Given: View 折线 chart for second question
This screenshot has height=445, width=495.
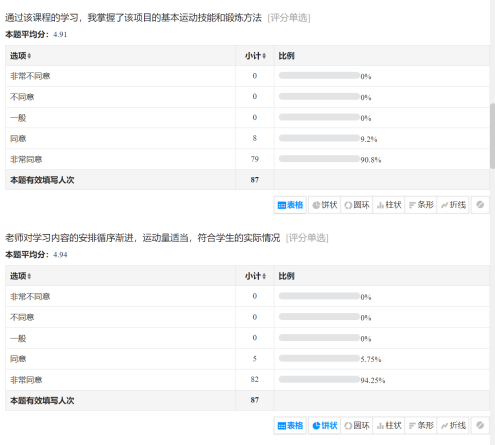Looking at the screenshot, I should [453, 426].
